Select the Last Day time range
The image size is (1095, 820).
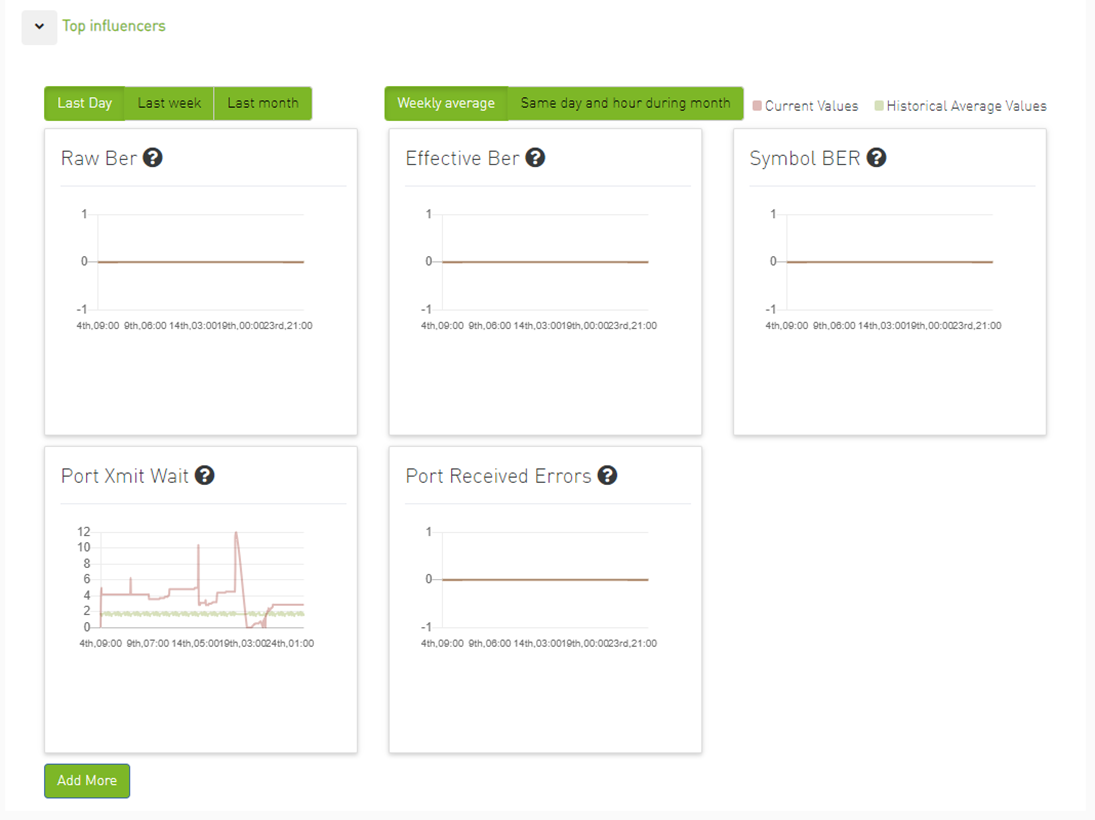pyautogui.click(x=84, y=103)
